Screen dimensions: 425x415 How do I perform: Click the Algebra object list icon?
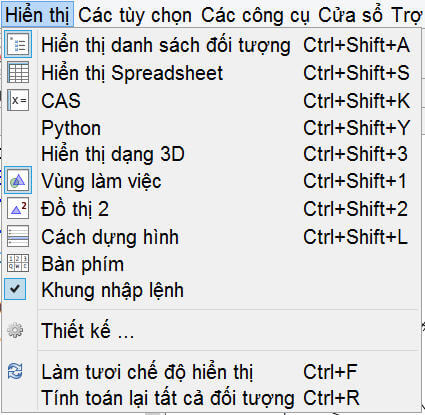[18, 44]
